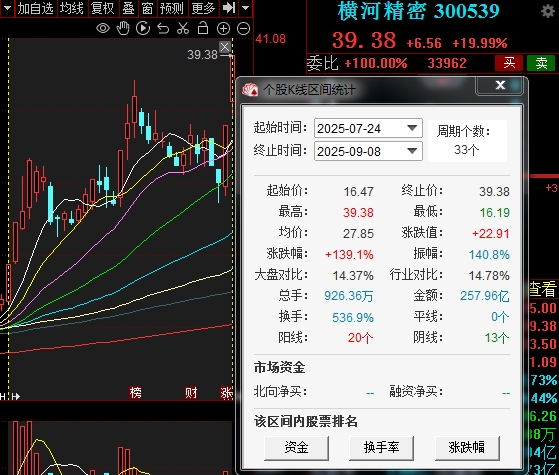Click the 换手 536.9% value
Image resolution: width=559 pixels, height=475 pixels.
coord(353,317)
